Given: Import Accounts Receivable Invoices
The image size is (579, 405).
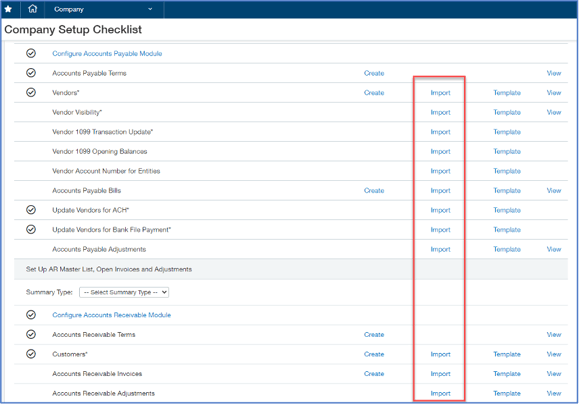Looking at the screenshot, I should coord(441,374).
